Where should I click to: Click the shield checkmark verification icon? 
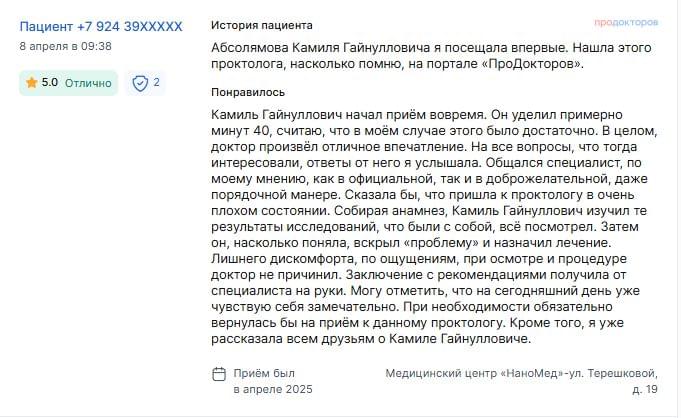(140, 83)
